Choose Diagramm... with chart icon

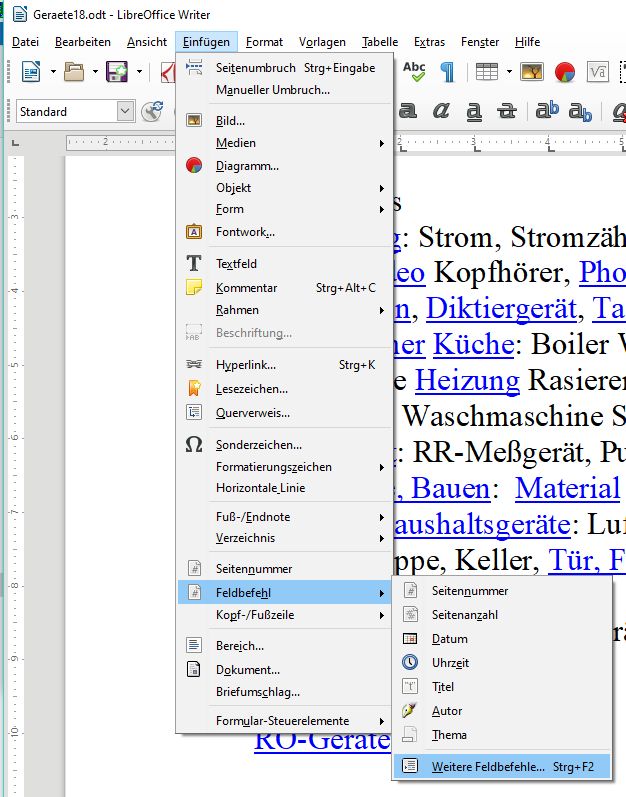pos(285,166)
